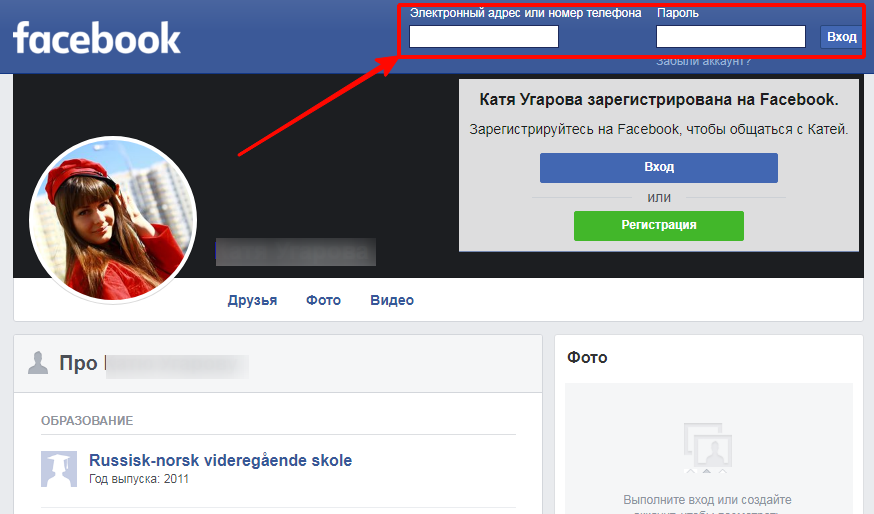Click the Про section heading
Image resolution: width=874 pixels, height=514 pixels.
click(x=78, y=363)
